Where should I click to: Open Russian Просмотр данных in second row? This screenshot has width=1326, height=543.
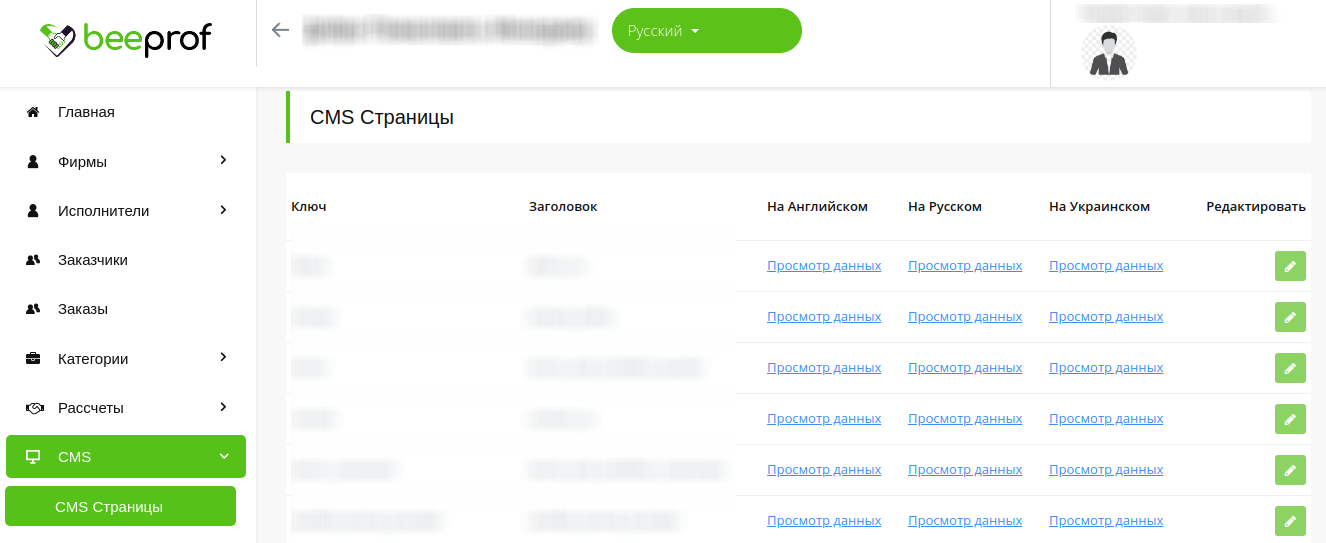pyautogui.click(x=965, y=317)
